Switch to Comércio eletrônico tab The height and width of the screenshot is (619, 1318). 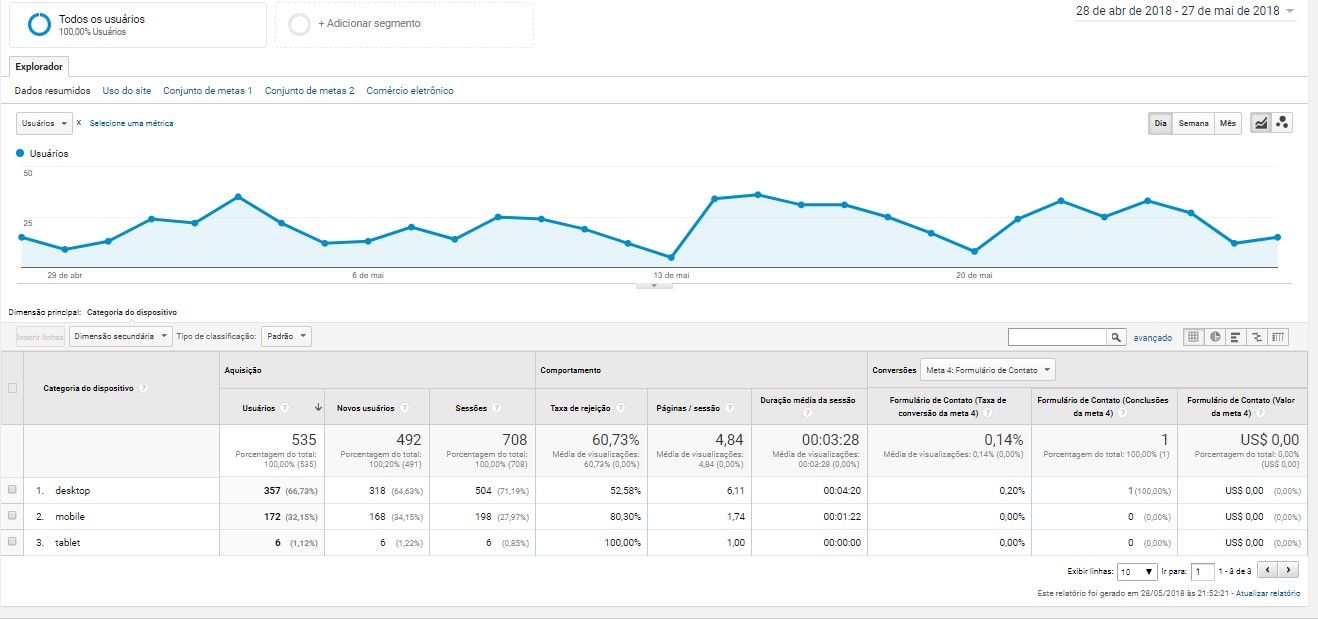pos(410,91)
